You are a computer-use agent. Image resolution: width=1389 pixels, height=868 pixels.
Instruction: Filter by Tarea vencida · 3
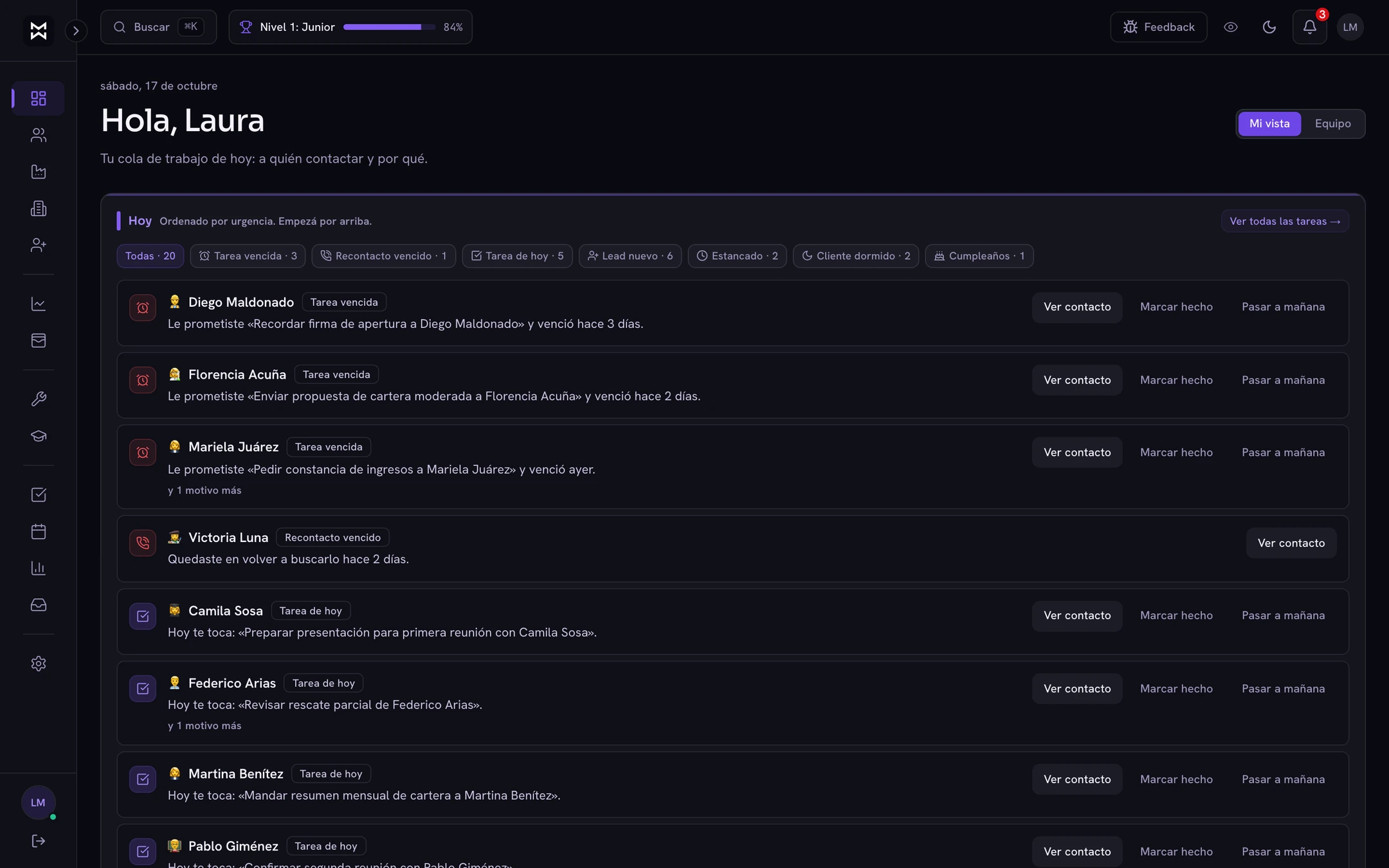coord(248,256)
